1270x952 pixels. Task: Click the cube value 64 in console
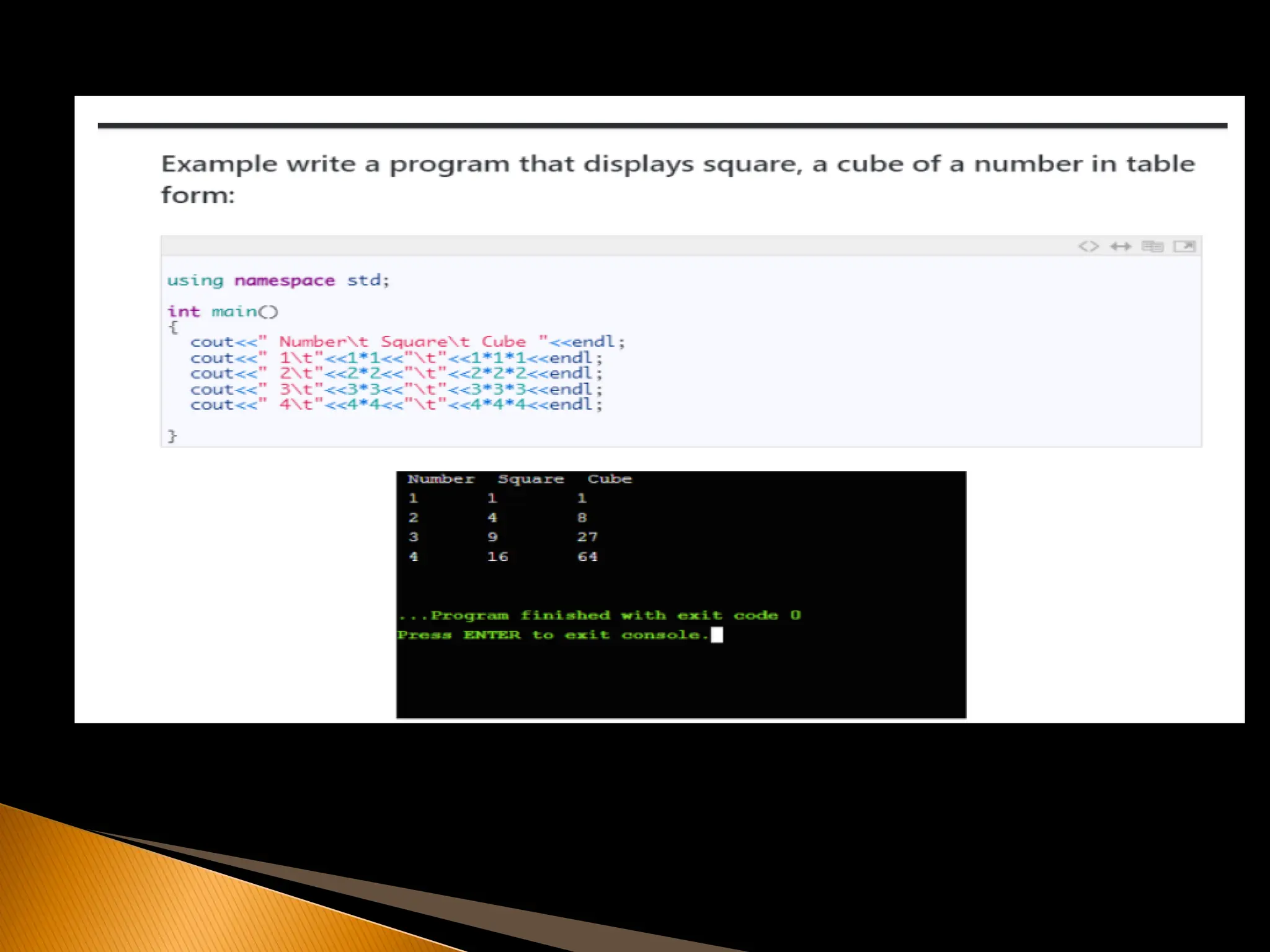click(x=587, y=557)
